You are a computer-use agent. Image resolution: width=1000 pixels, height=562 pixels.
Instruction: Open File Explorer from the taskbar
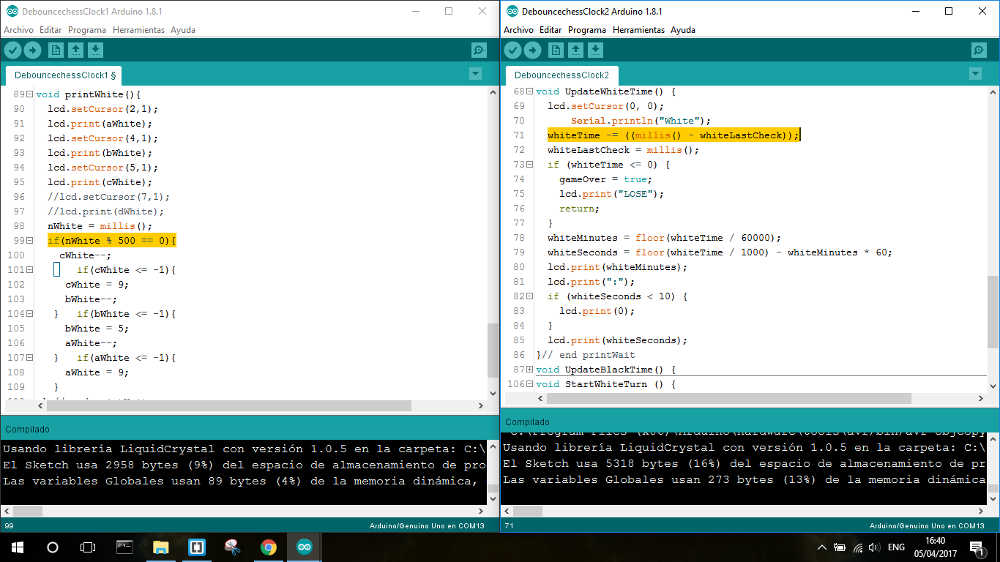160,547
